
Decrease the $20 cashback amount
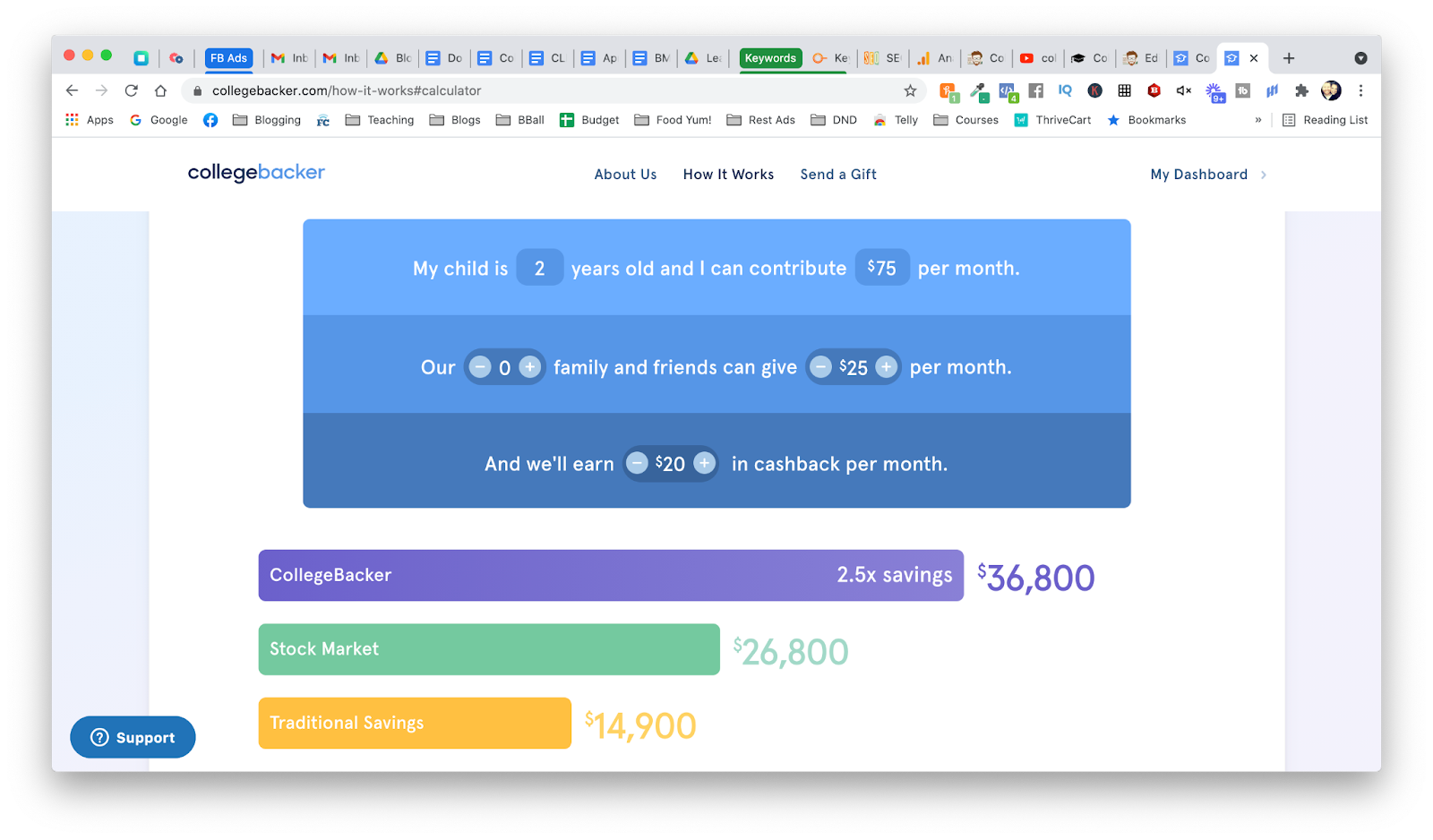point(637,463)
